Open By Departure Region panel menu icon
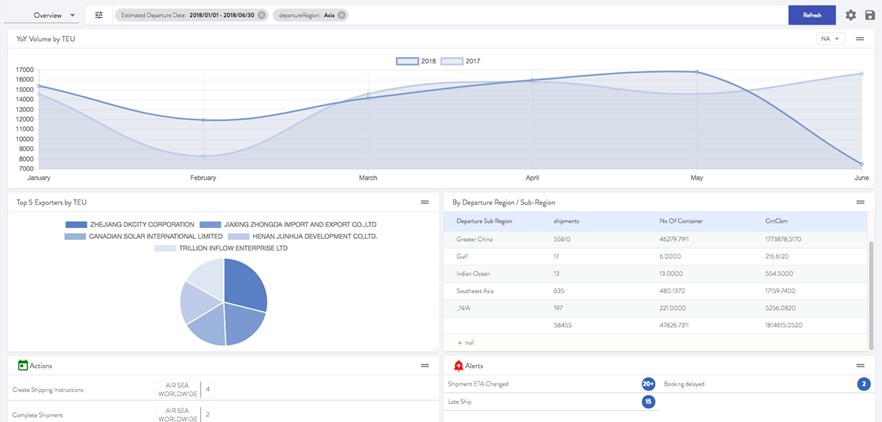 tap(859, 202)
